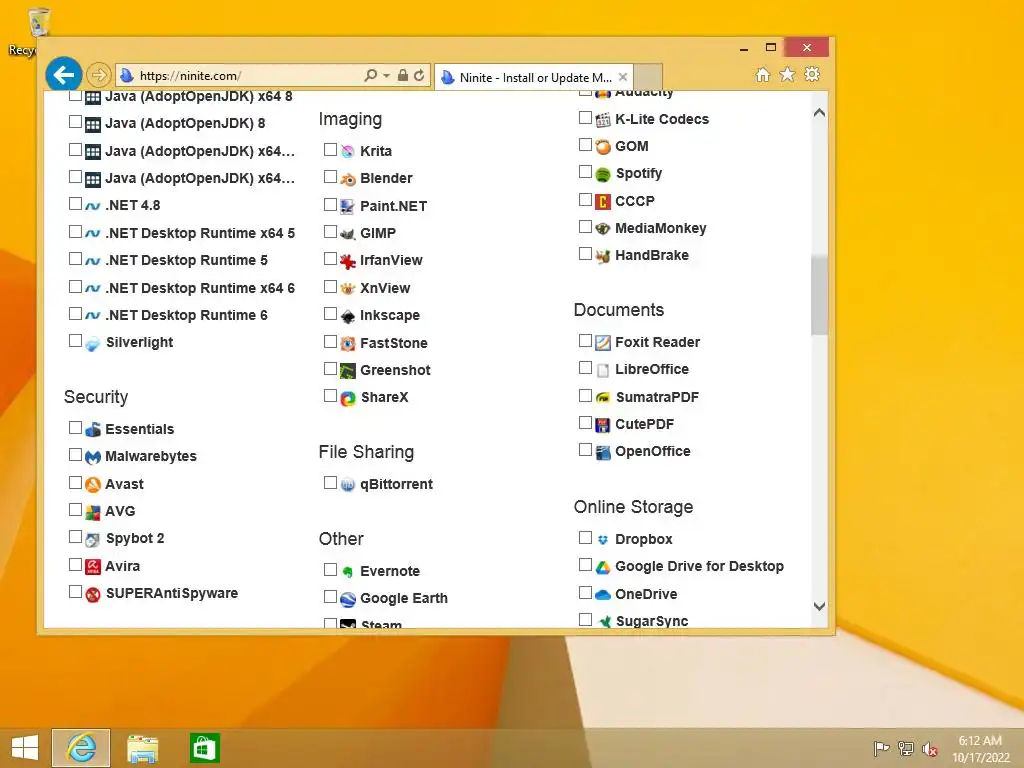Check the SumatraPDF checkbox

click(585, 396)
